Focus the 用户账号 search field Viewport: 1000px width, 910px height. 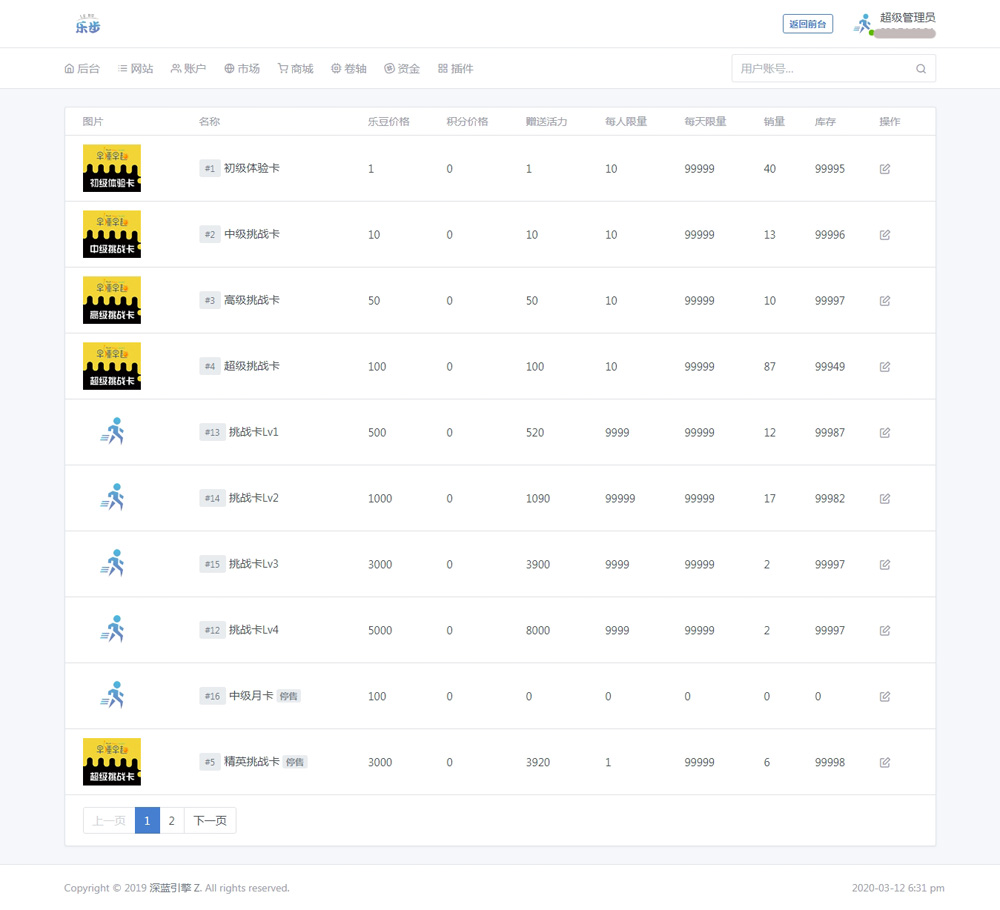tap(820, 69)
